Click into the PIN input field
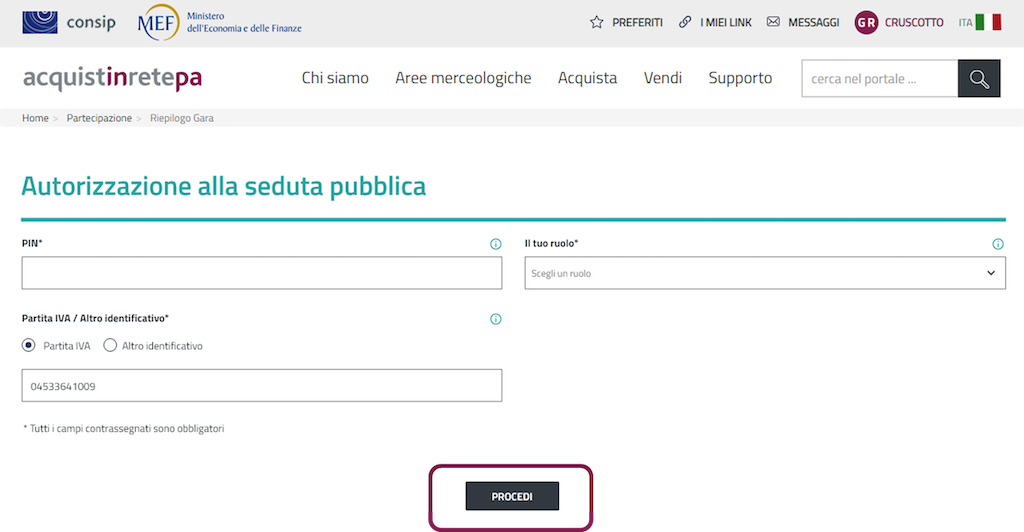Image resolution: width=1024 pixels, height=532 pixels. [x=261, y=273]
